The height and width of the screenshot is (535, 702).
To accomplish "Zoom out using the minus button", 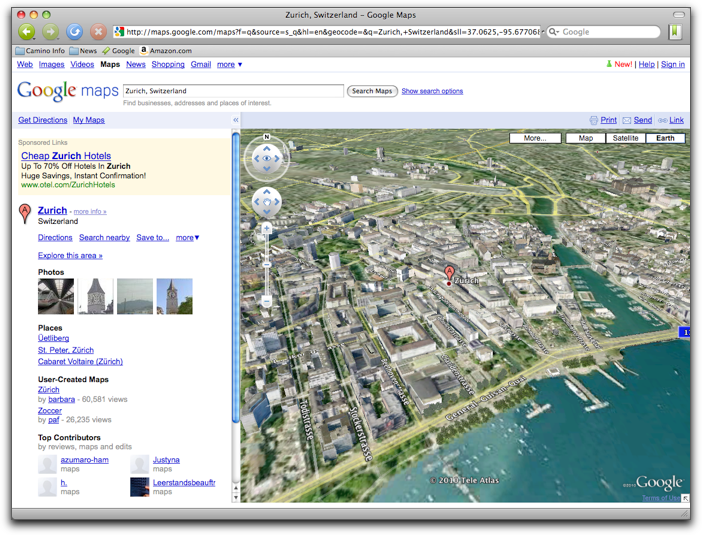I will click(267, 300).
